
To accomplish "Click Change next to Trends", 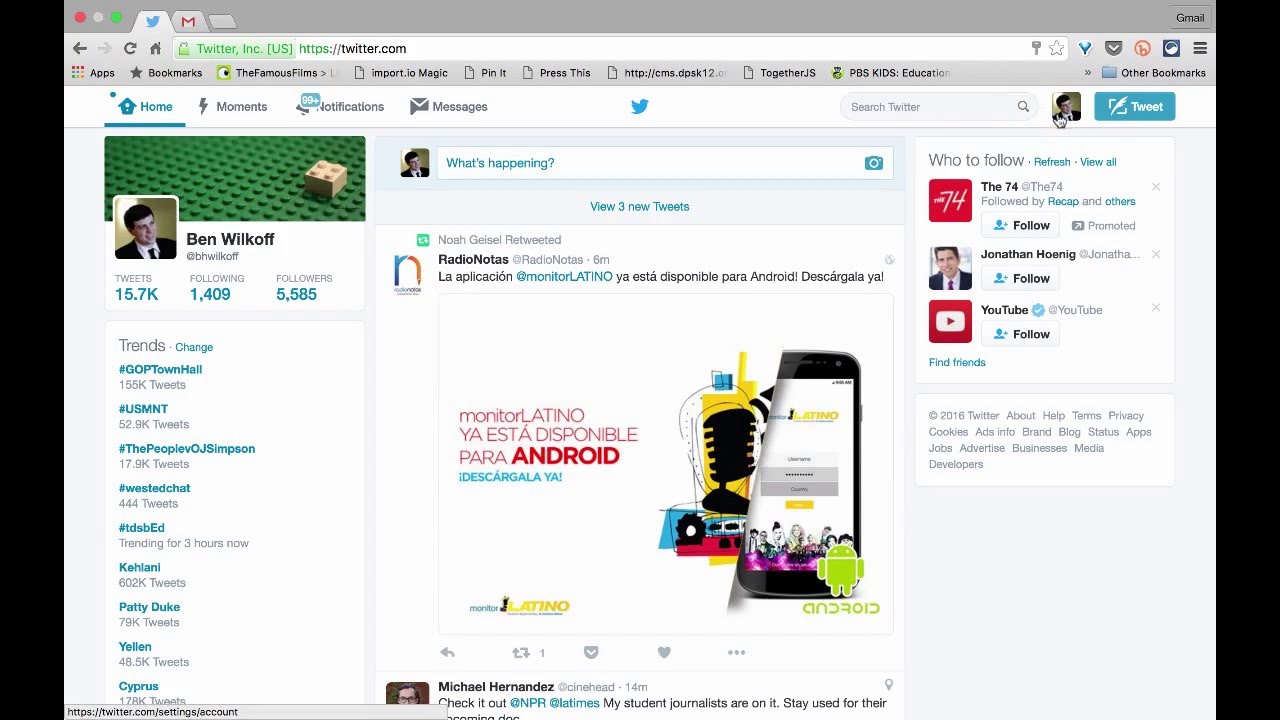I will coord(194,347).
